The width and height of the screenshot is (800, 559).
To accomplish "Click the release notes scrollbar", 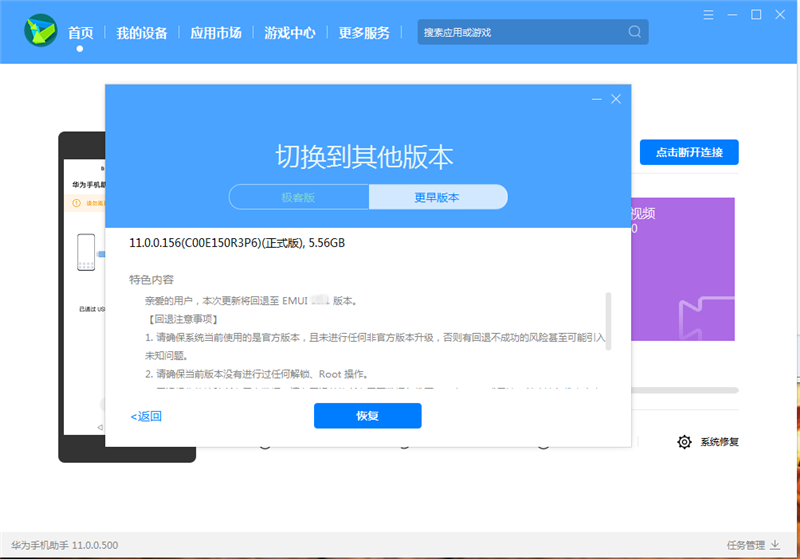I will pos(608,320).
